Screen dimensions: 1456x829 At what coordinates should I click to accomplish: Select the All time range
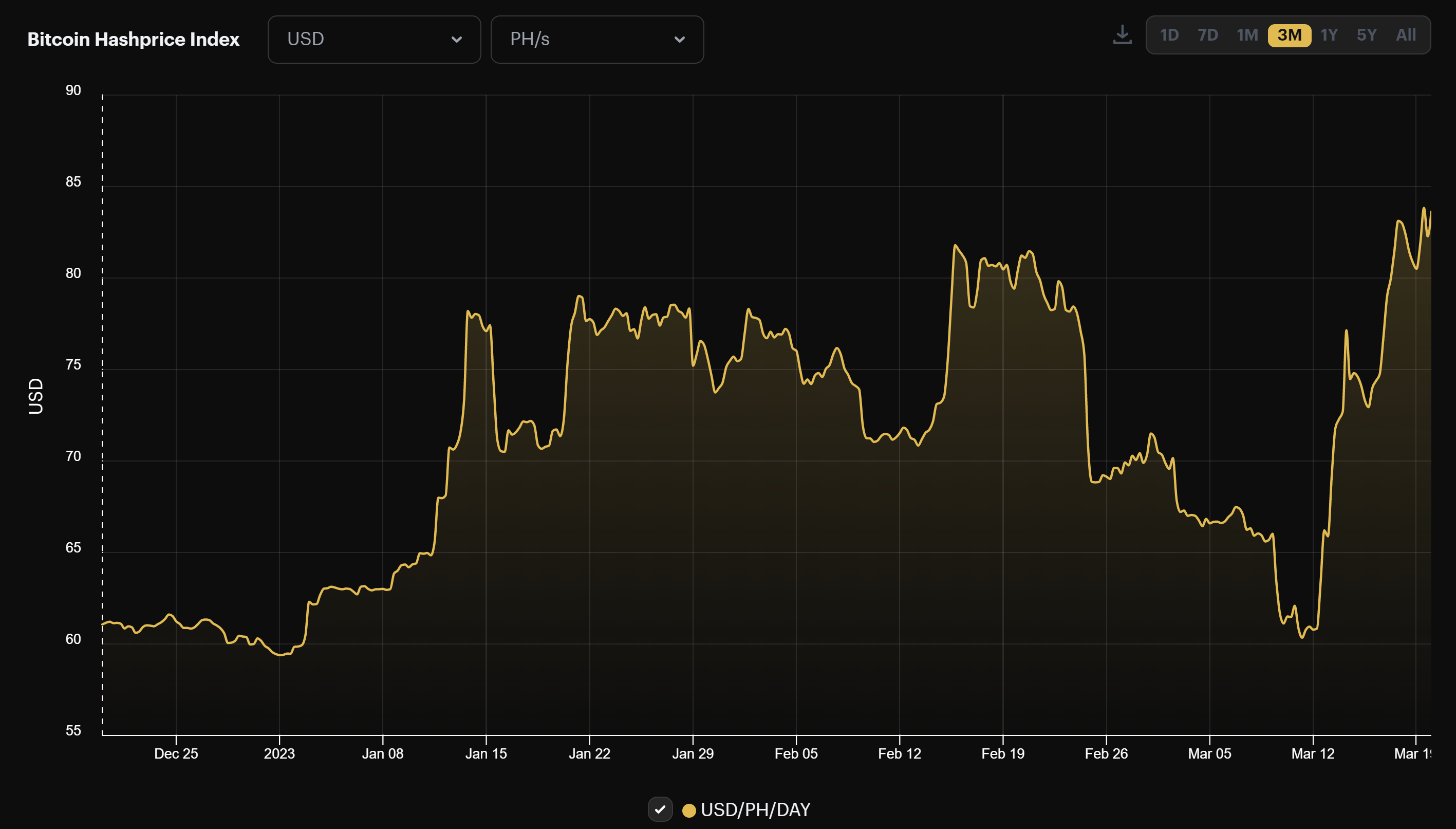click(x=1406, y=35)
